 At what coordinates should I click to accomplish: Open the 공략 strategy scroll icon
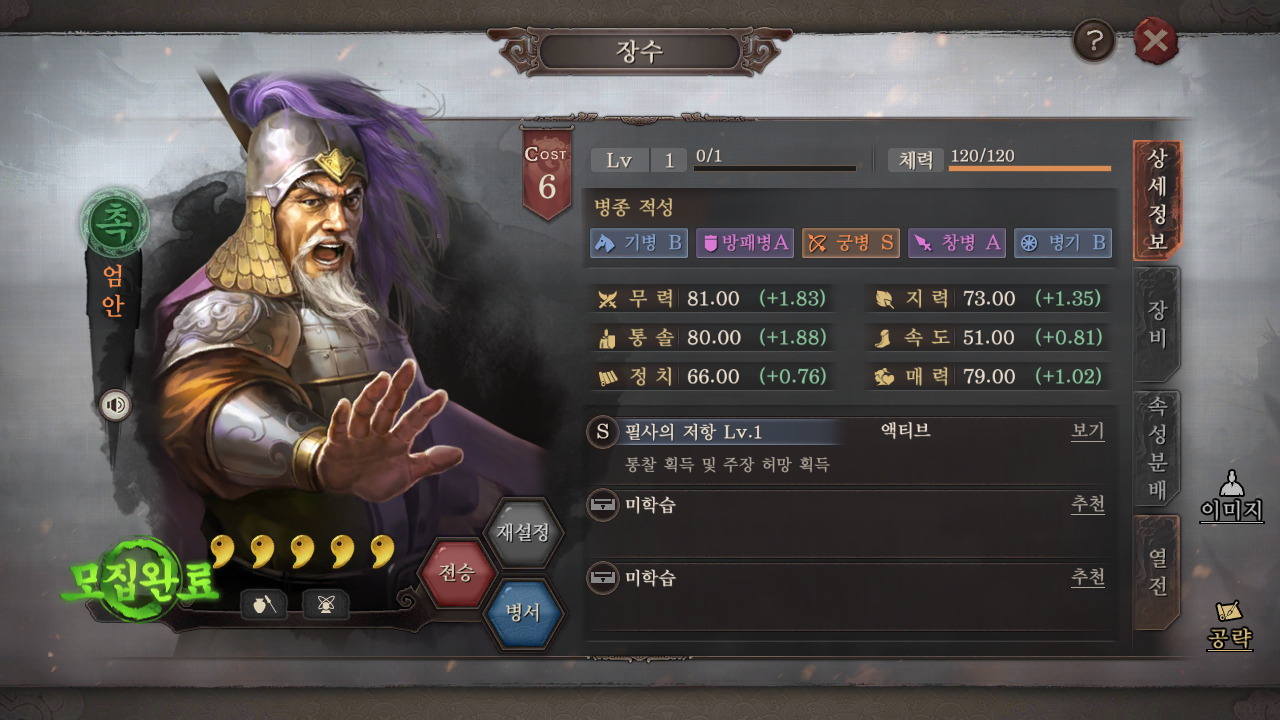[1230, 626]
